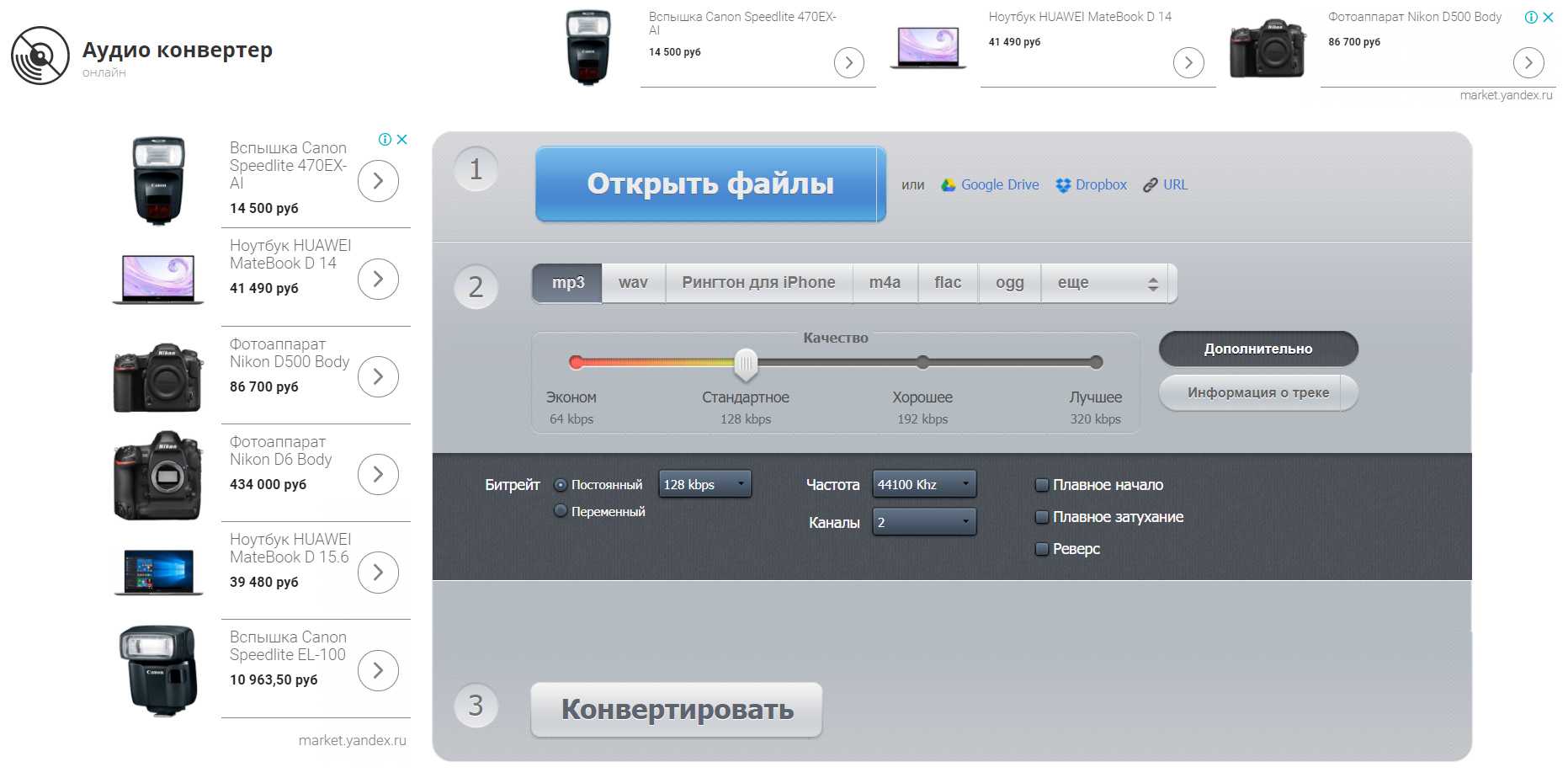
Task: Click the URL chain-link icon
Action: tap(1151, 185)
